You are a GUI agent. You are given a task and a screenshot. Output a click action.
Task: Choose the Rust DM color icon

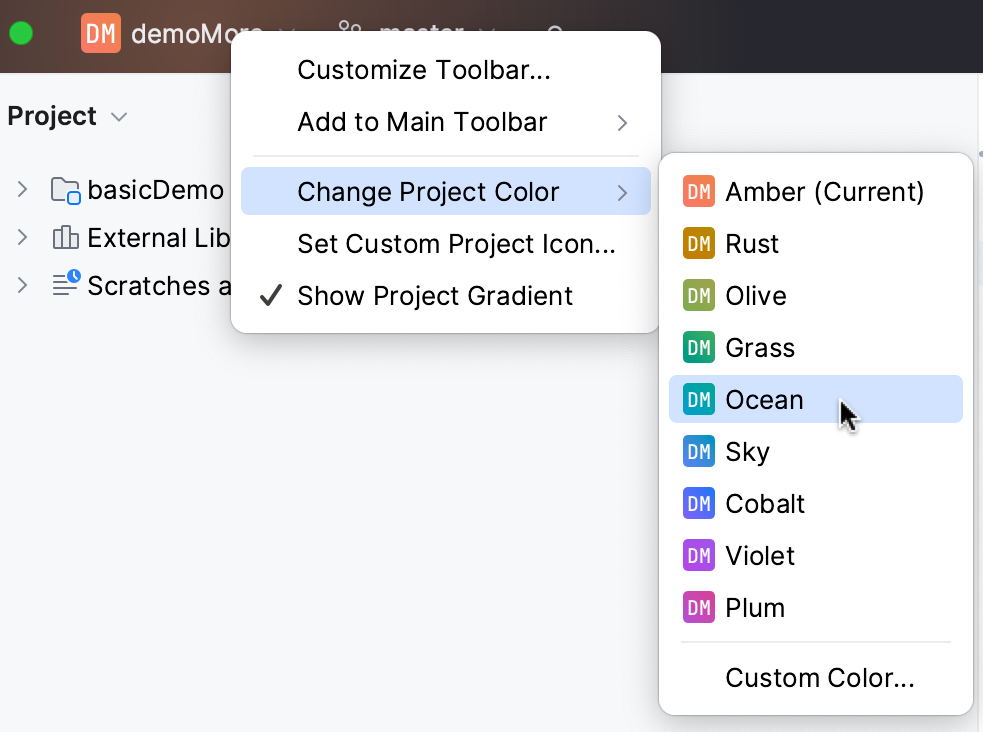point(699,243)
